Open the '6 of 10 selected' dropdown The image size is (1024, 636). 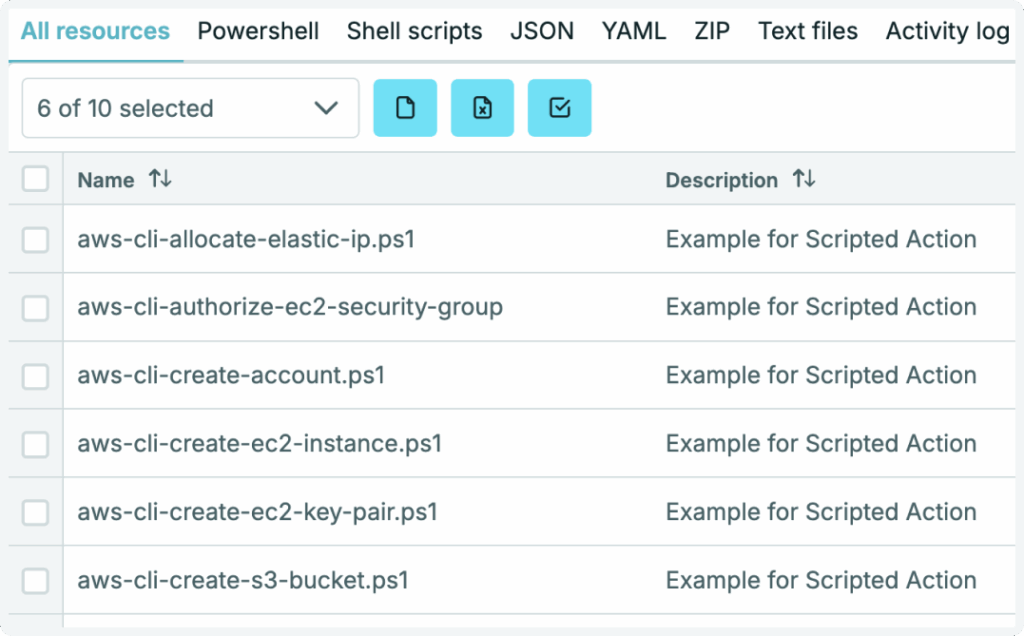click(190, 108)
